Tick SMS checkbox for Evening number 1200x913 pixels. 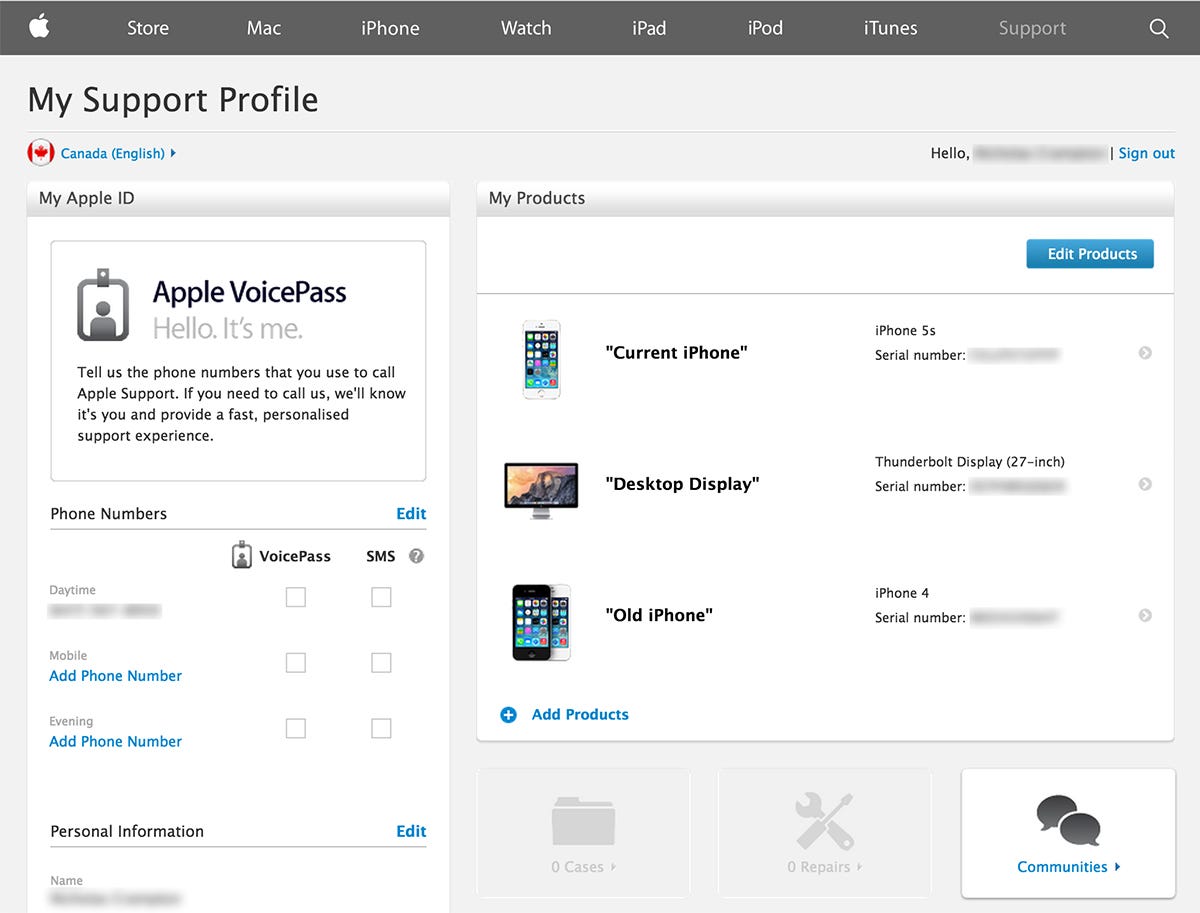coord(381,728)
